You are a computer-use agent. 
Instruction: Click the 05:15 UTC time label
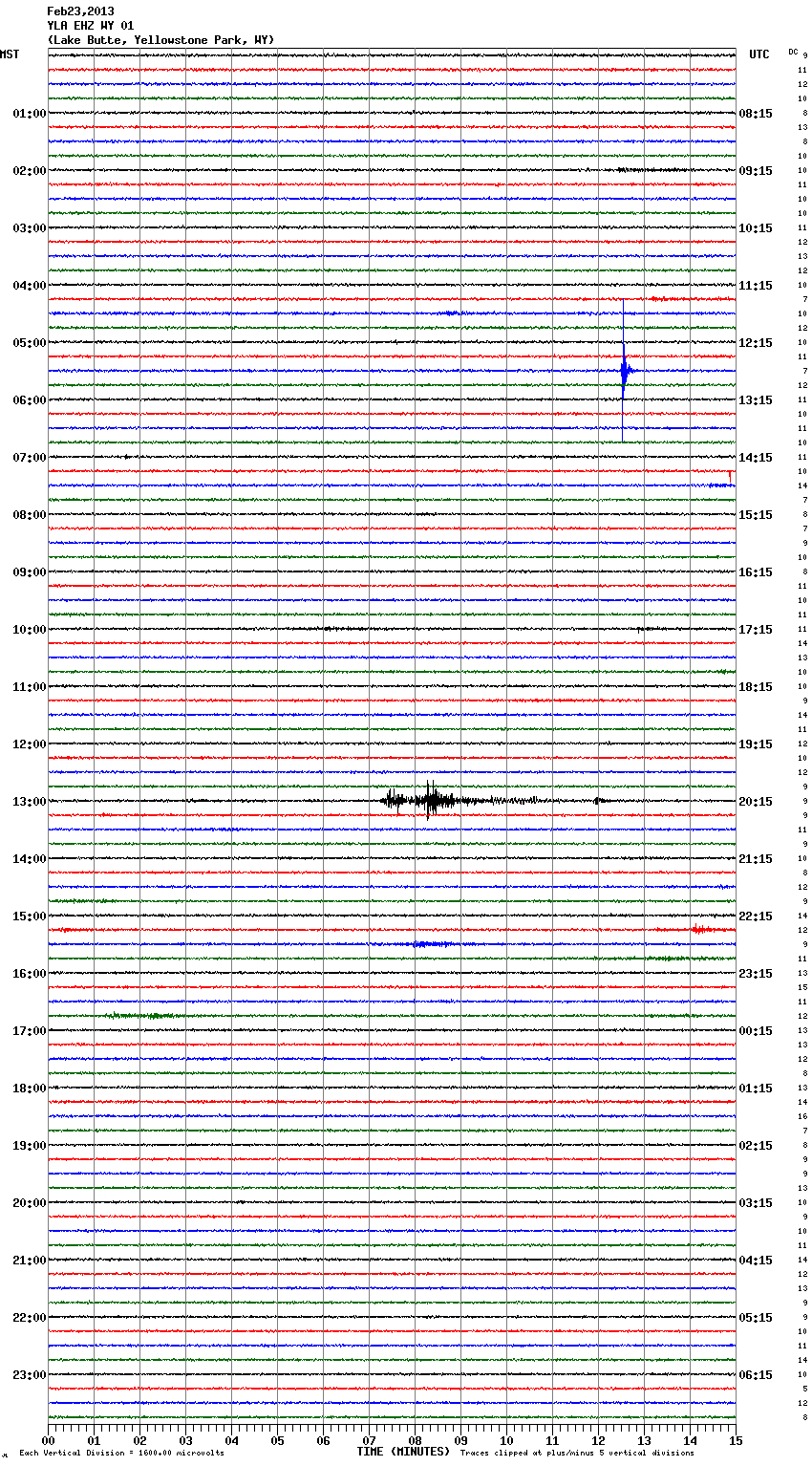(756, 1318)
